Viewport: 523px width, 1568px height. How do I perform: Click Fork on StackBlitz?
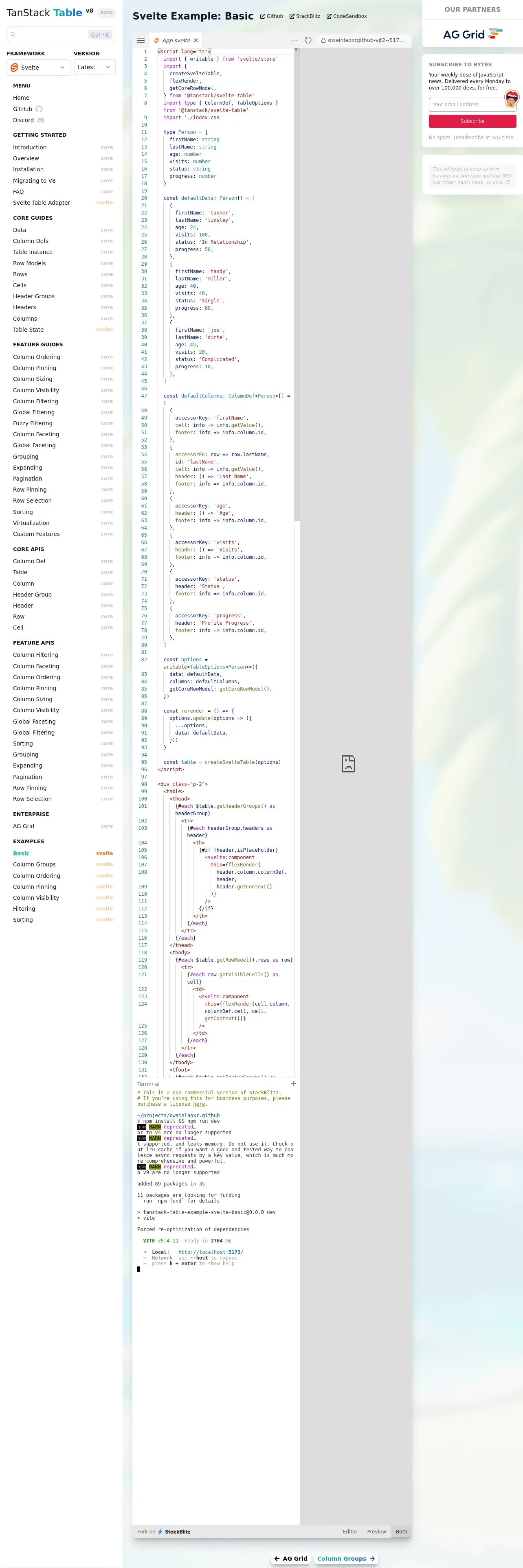[163, 1532]
